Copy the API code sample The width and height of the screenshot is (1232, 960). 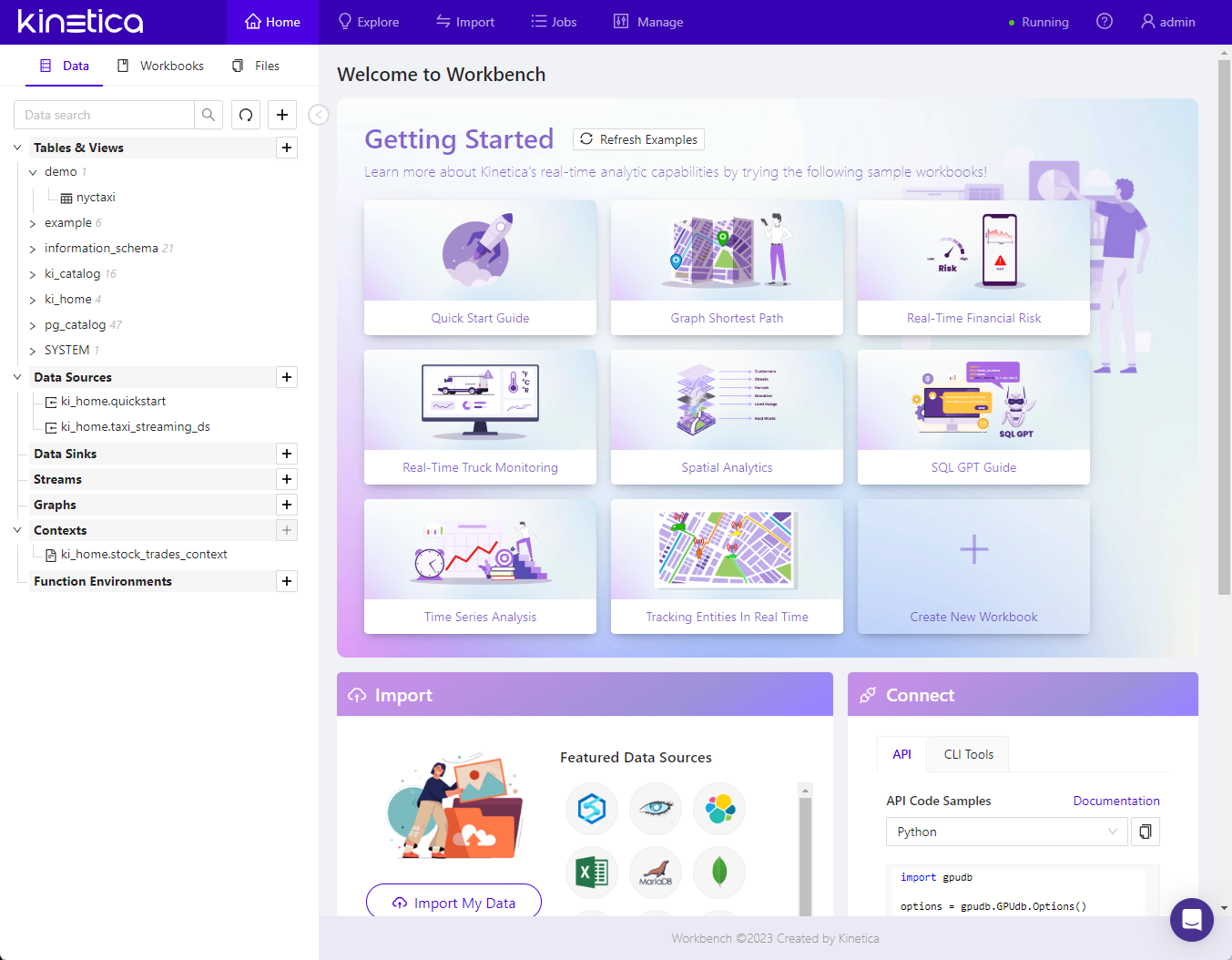(x=1145, y=832)
